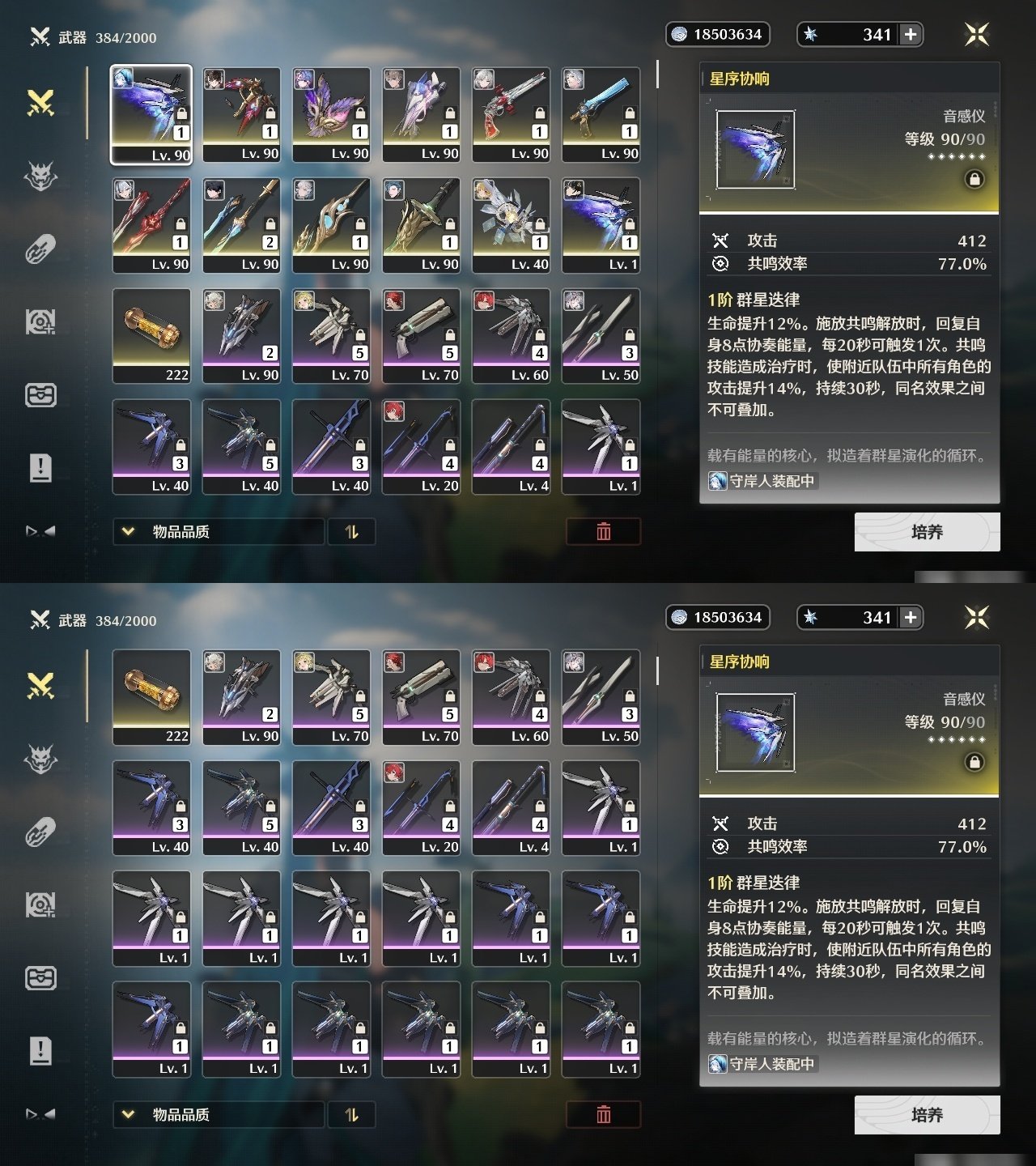
Task: Open the quest items exclamation tab in bottom sidebar
Action: tap(40, 1050)
